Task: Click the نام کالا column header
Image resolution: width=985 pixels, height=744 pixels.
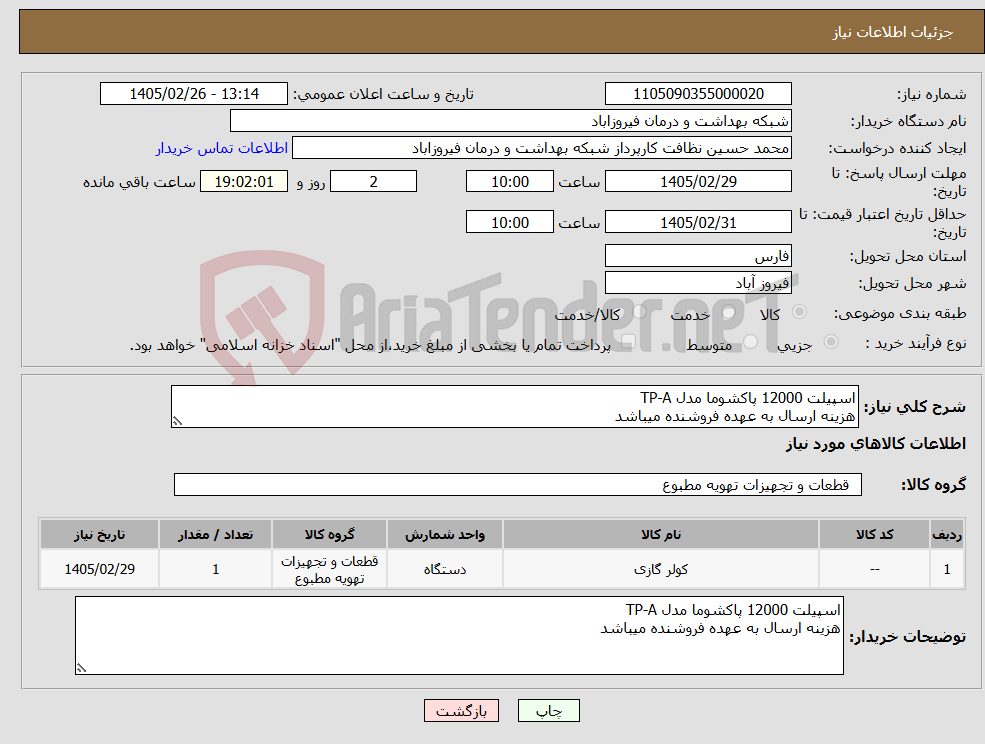Action: [661, 534]
